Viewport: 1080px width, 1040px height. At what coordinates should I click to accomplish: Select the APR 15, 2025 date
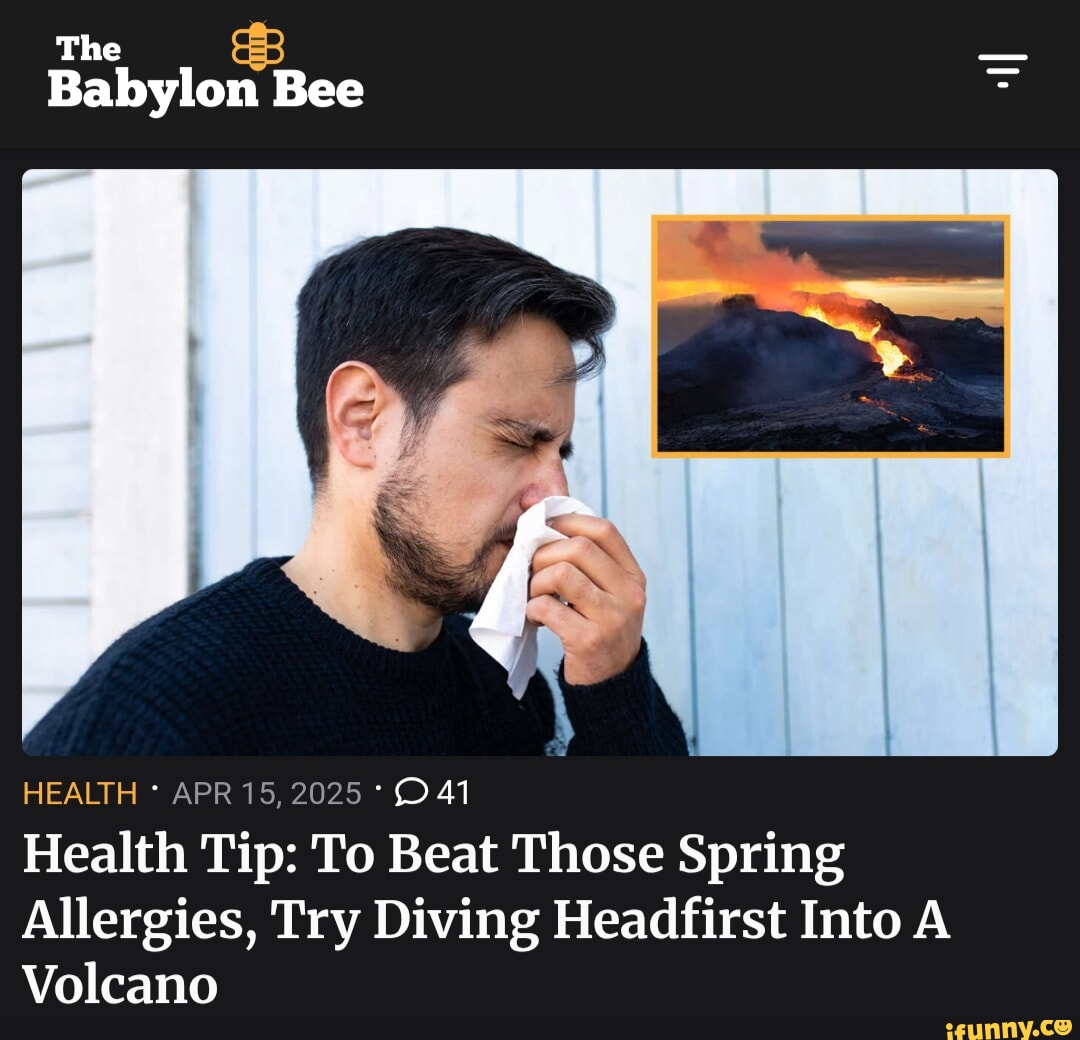(x=267, y=793)
